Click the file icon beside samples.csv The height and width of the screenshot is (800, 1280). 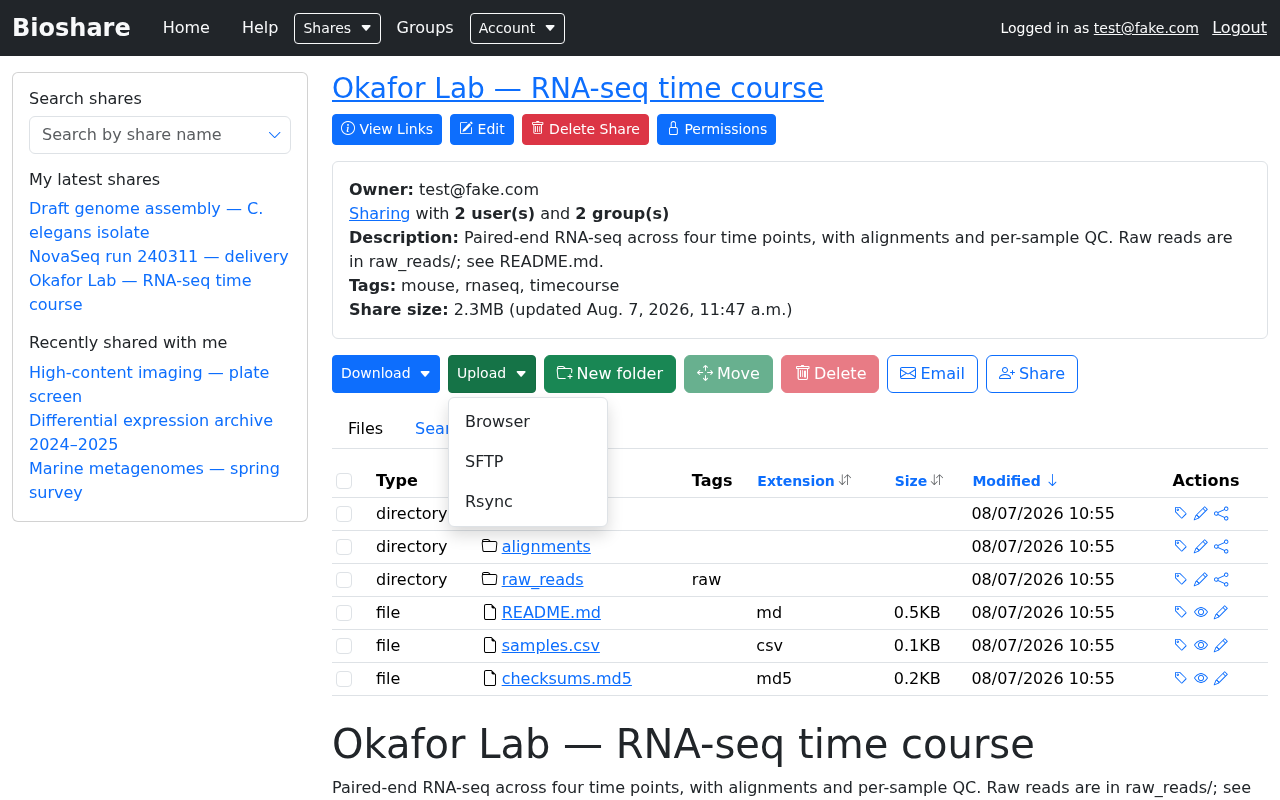489,645
